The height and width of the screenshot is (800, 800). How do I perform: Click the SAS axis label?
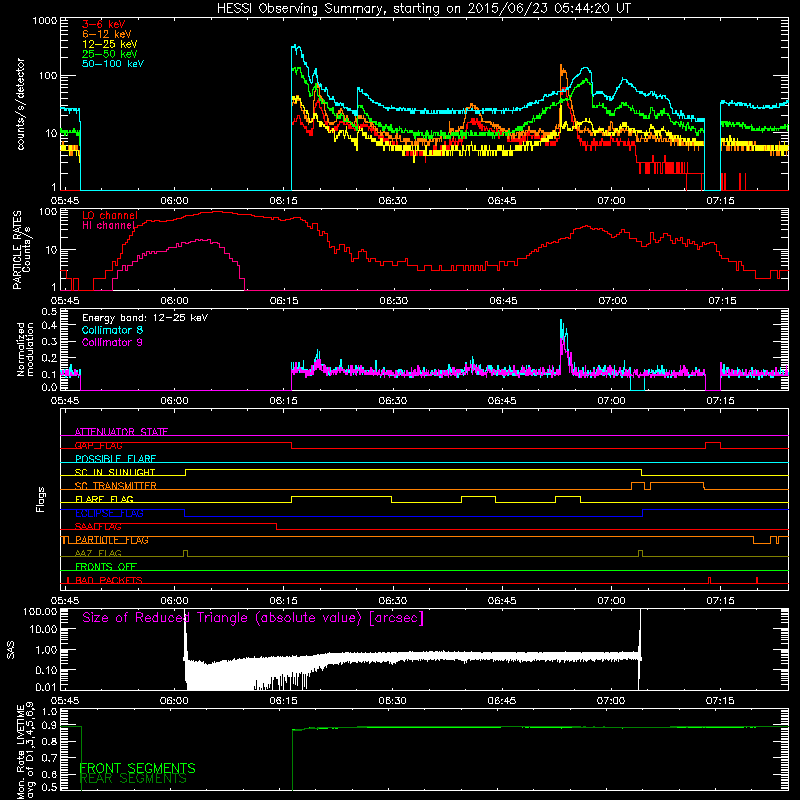(x=11, y=650)
